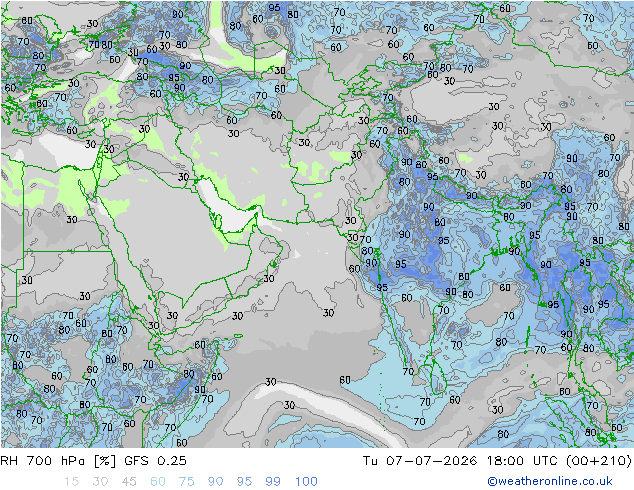Image resolution: width=634 pixels, height=490 pixels.
Task: Select the legend value 15
Action: (x=71, y=481)
